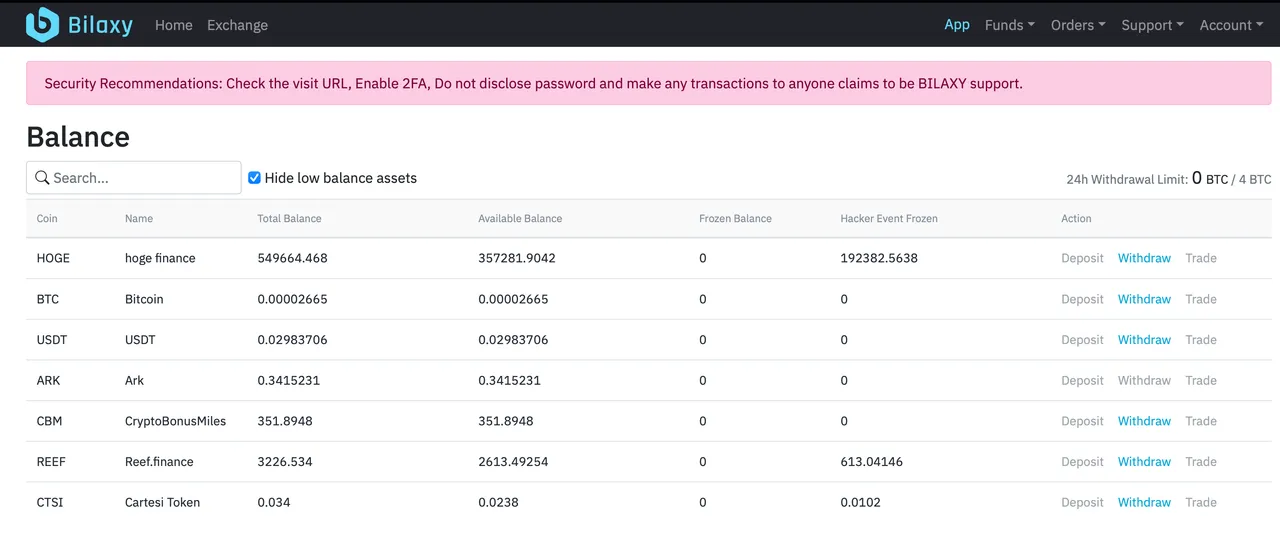Click Deposit in the CBM row
This screenshot has width=1280, height=553.
coord(1083,421)
